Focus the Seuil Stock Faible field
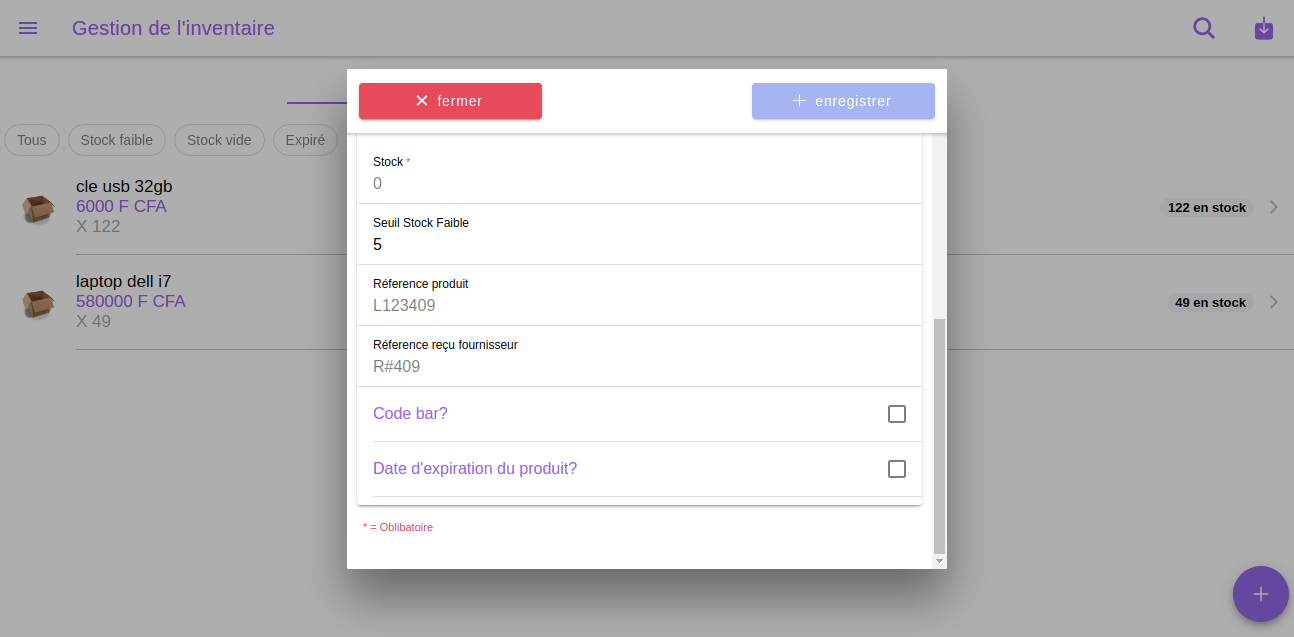The image size is (1294, 637). [x=639, y=235]
